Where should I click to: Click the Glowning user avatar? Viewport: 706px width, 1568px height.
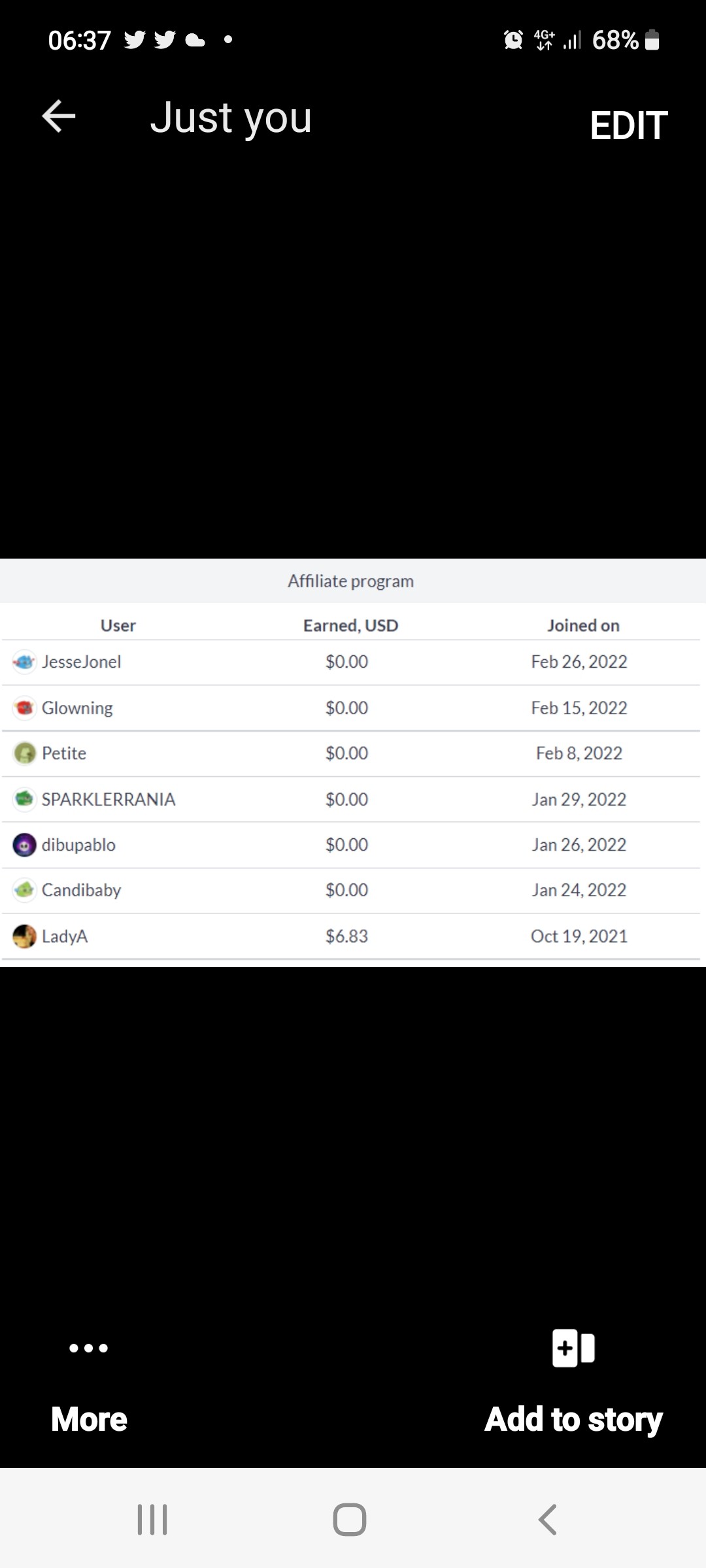[24, 708]
